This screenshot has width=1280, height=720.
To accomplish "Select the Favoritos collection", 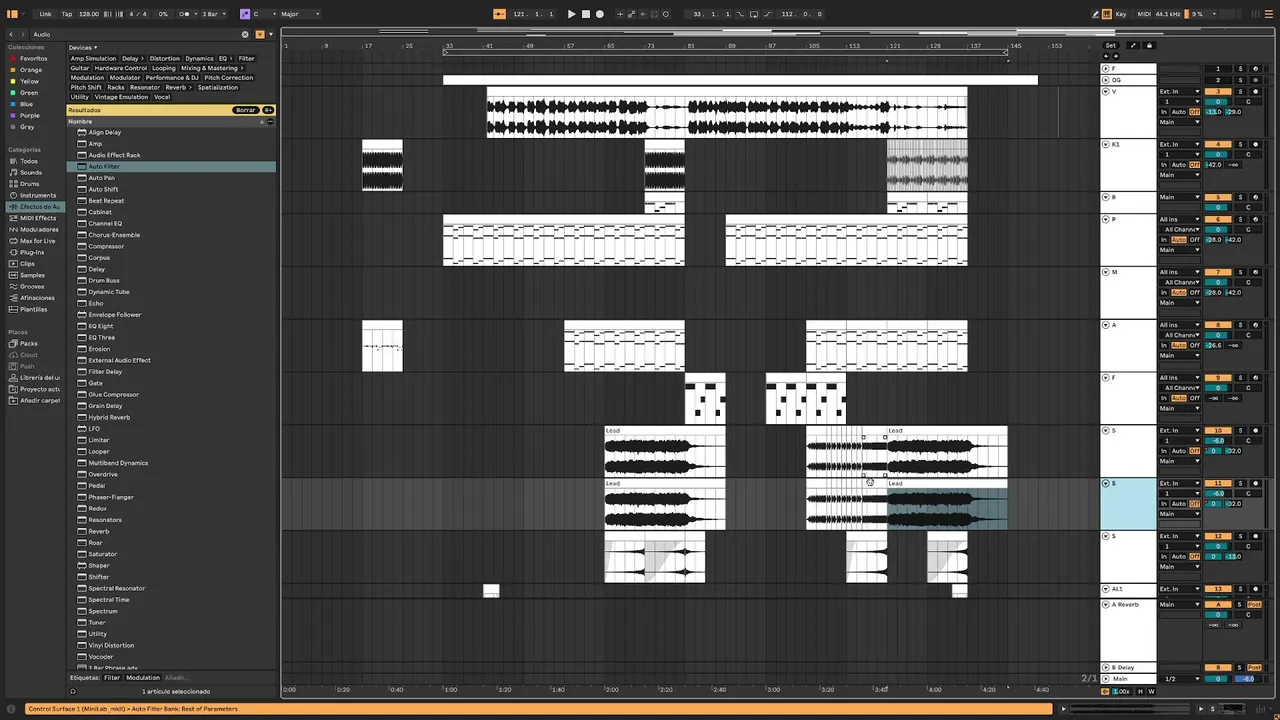I will 33,58.
